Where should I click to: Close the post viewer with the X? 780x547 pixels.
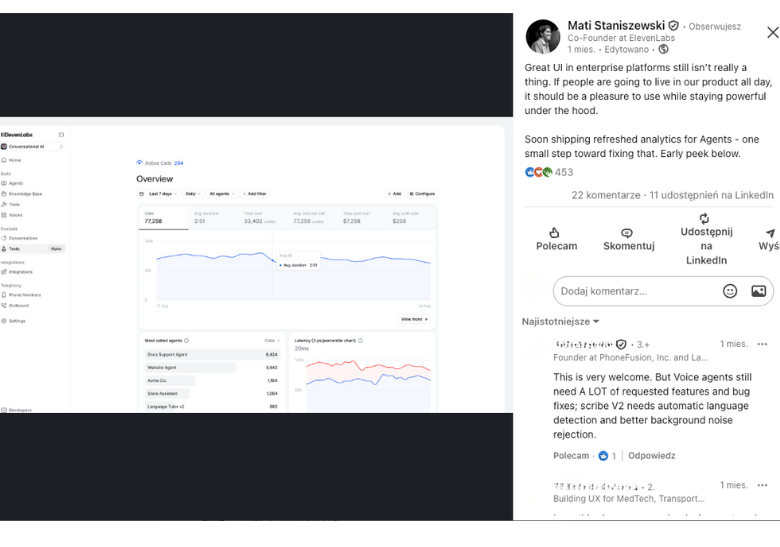[772, 33]
